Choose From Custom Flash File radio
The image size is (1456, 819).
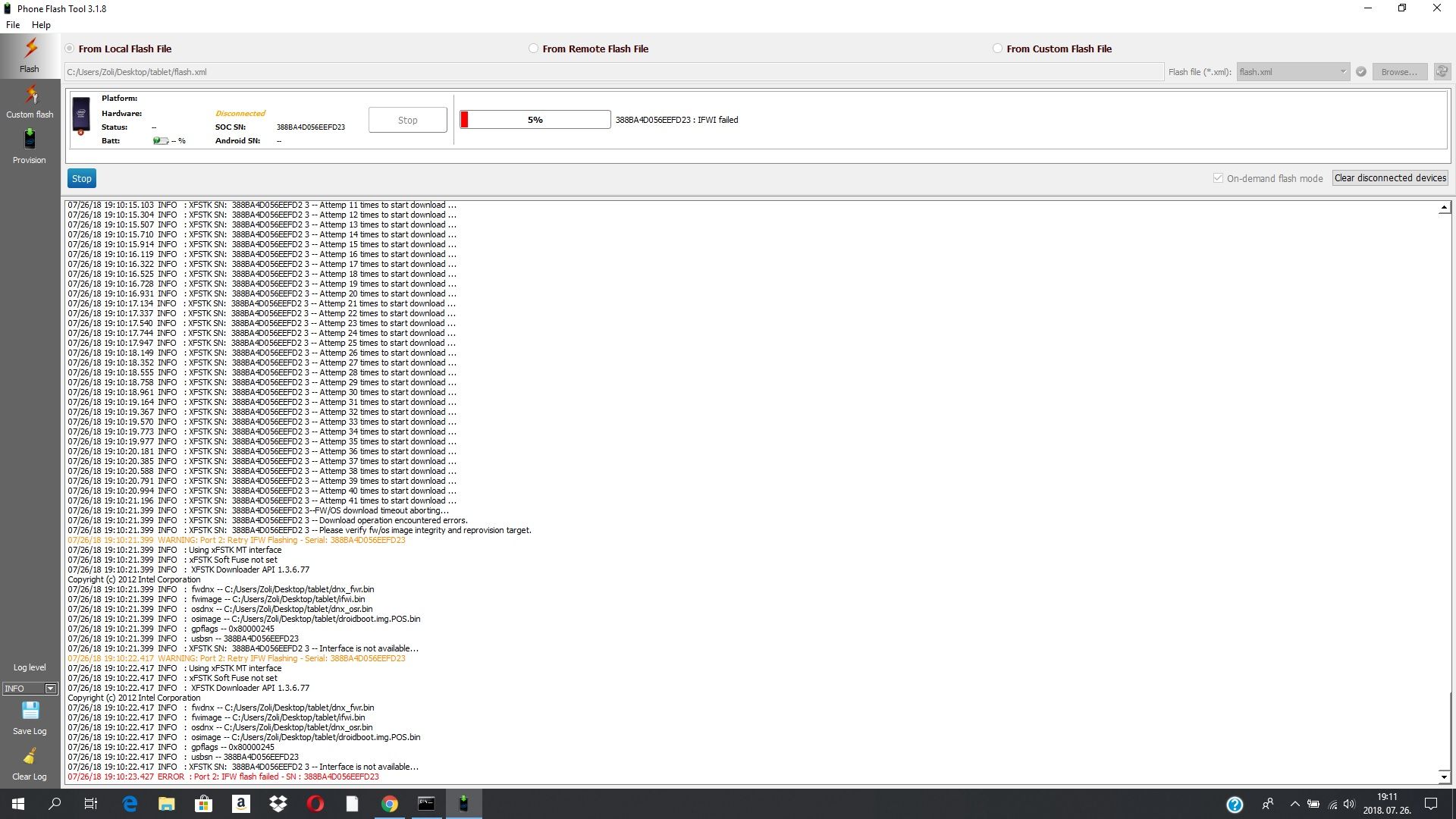998,49
